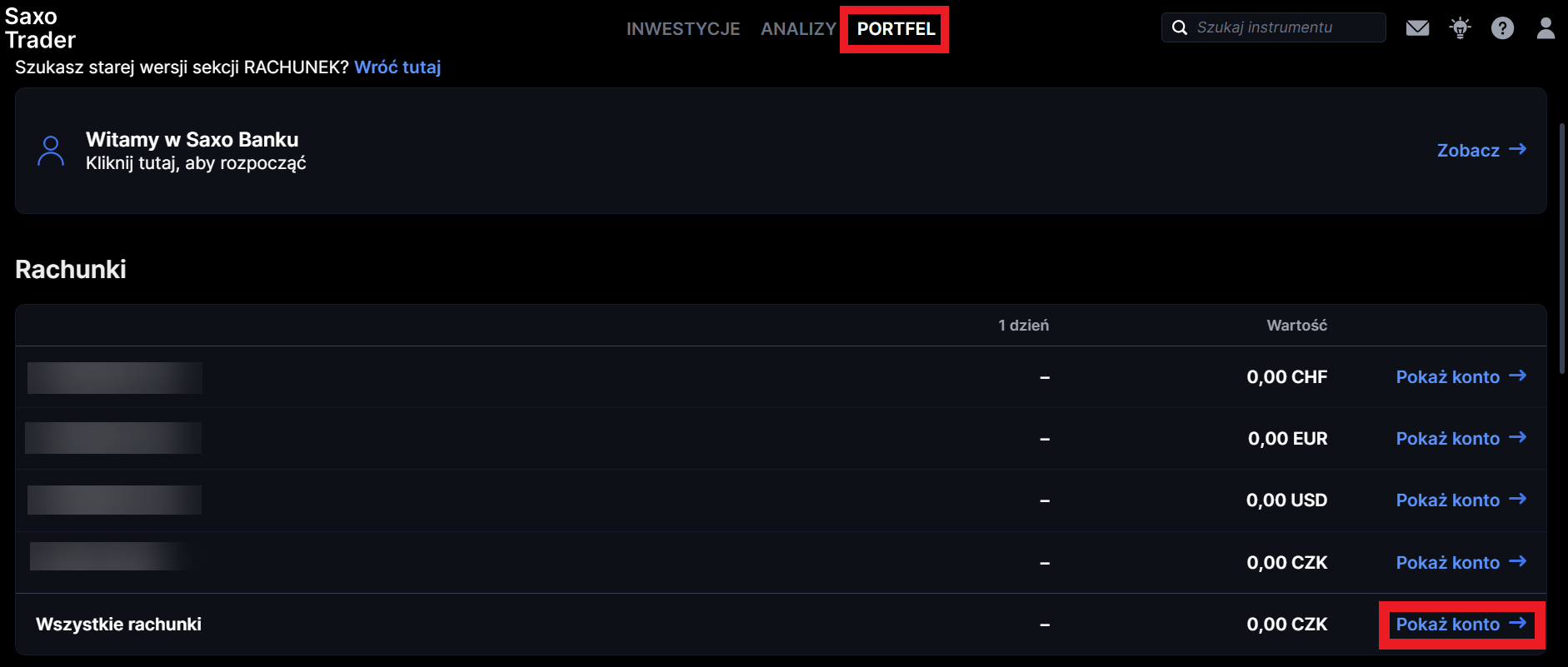Viewport: 1568px width, 667px height.
Task: Show the USD account via Pokaż konto
Action: pos(1448,500)
